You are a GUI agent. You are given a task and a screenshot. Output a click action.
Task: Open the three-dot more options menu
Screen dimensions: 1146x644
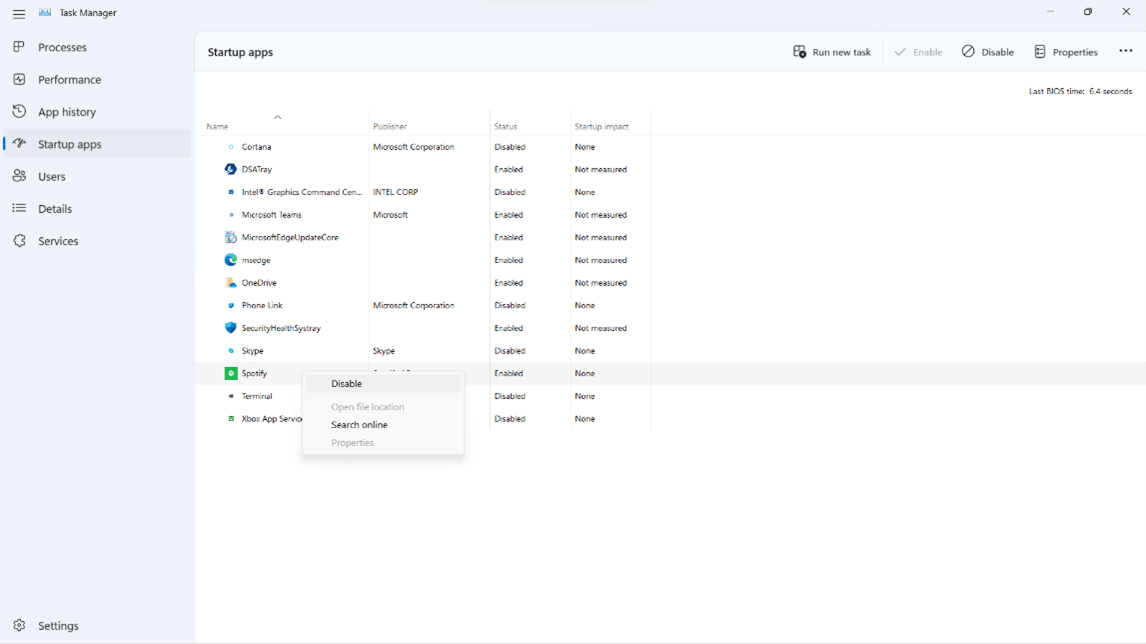click(x=1126, y=51)
